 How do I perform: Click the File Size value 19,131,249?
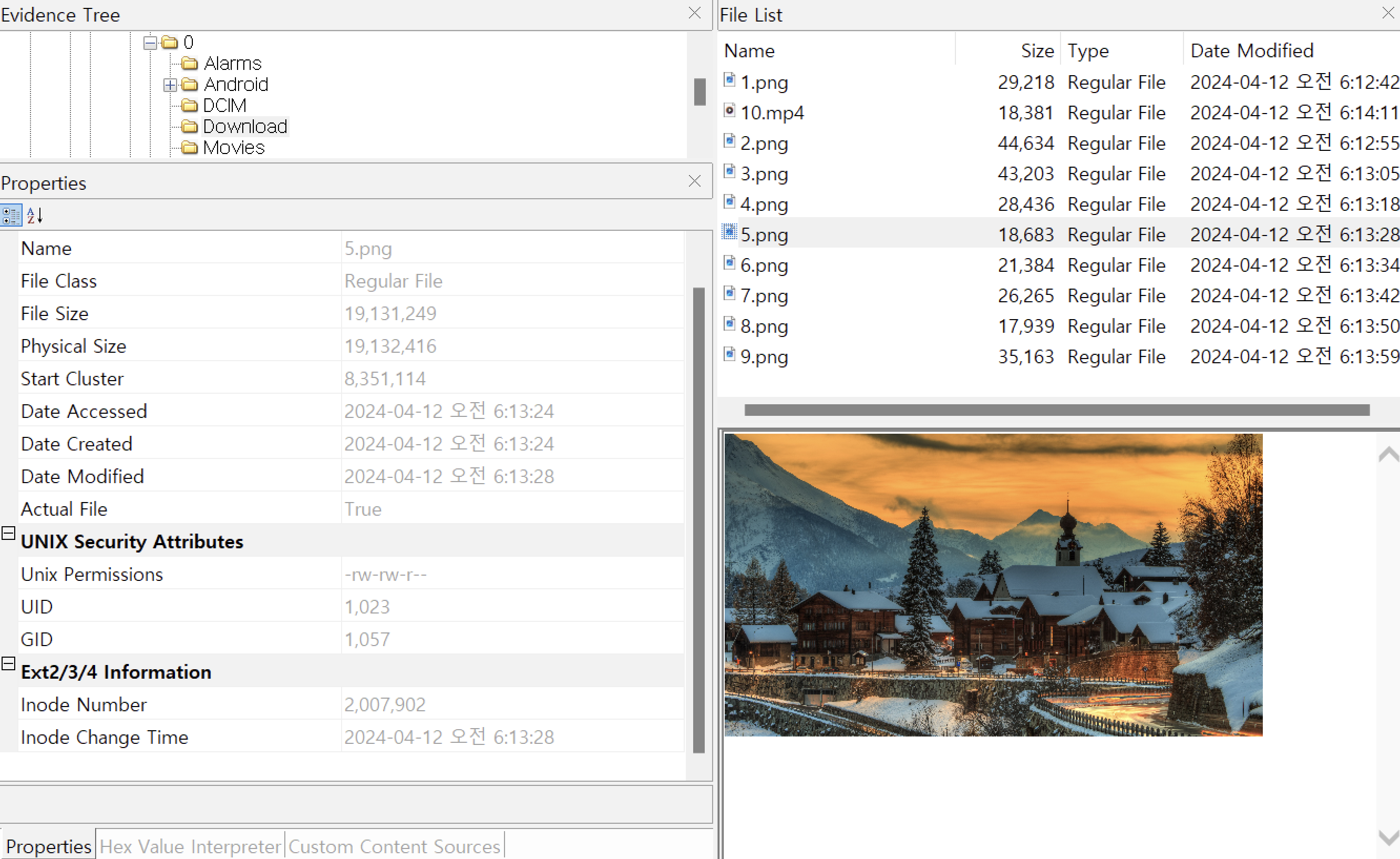(x=390, y=313)
